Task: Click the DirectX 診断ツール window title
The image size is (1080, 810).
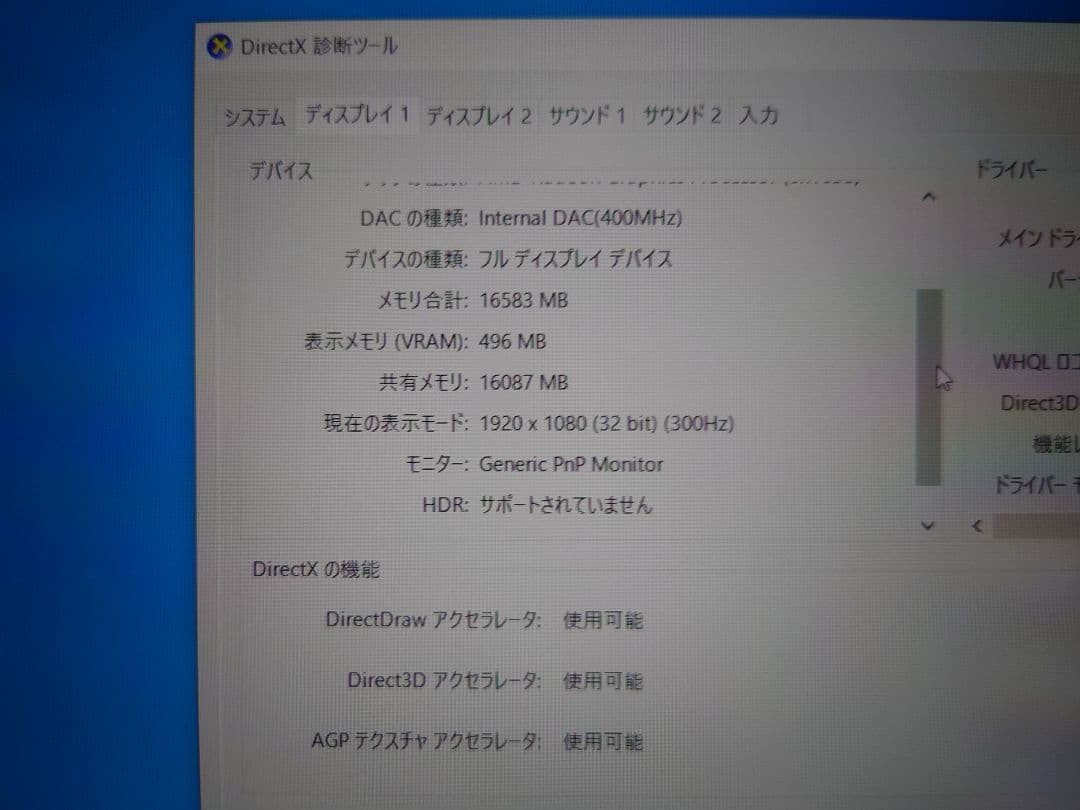Action: click(318, 47)
